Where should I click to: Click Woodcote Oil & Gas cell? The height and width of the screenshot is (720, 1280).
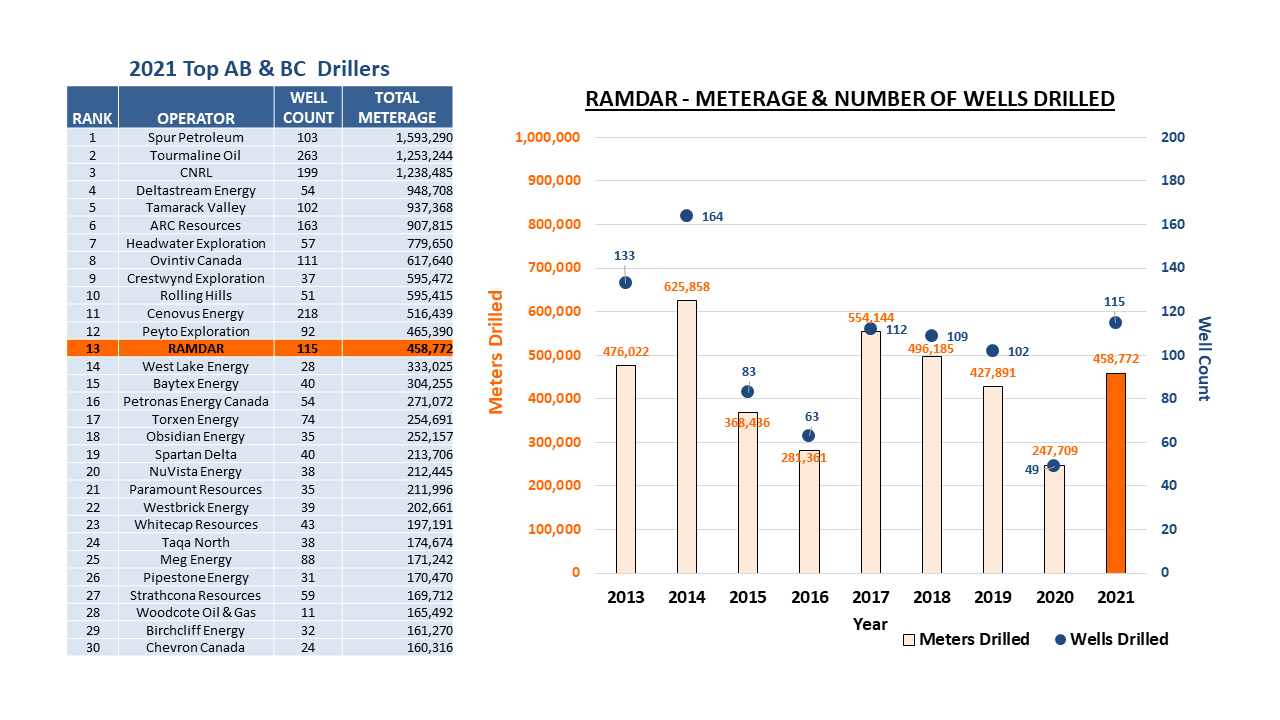coord(196,612)
